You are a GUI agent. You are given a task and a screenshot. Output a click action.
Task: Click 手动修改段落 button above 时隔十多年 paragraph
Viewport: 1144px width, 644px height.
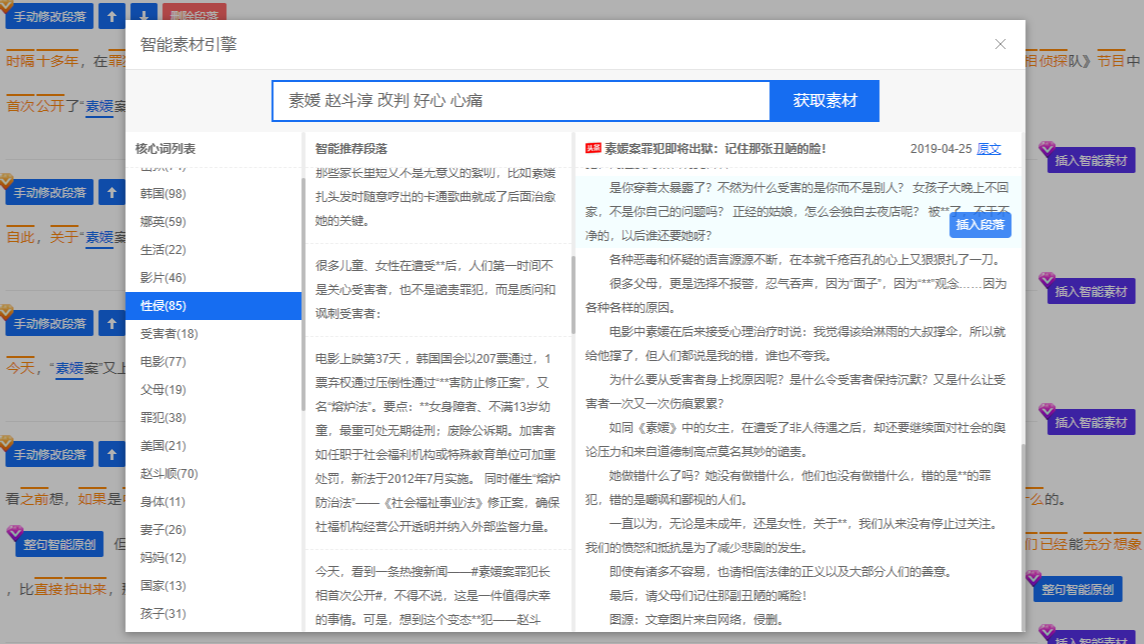pyautogui.click(x=50, y=16)
